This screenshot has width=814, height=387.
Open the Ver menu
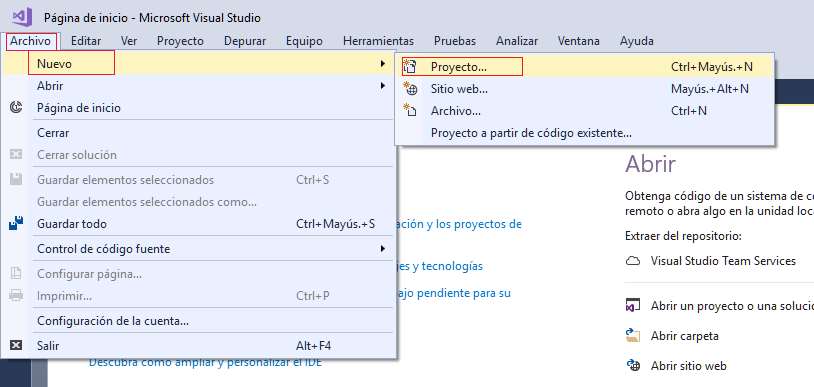coord(129,41)
